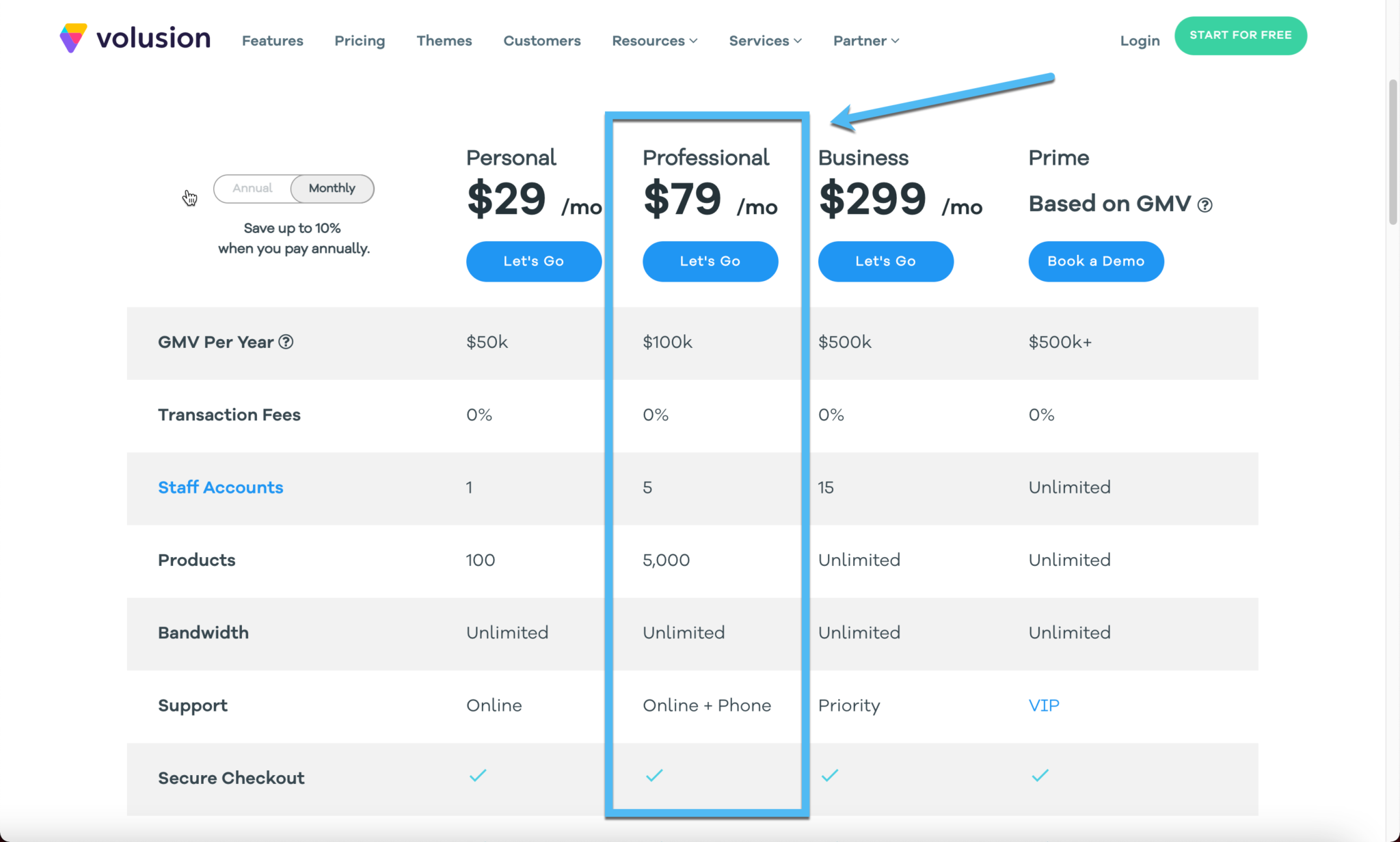The height and width of the screenshot is (842, 1400).
Task: Click the Secure Checkout checkmark under Personal
Action: pyautogui.click(x=477, y=776)
